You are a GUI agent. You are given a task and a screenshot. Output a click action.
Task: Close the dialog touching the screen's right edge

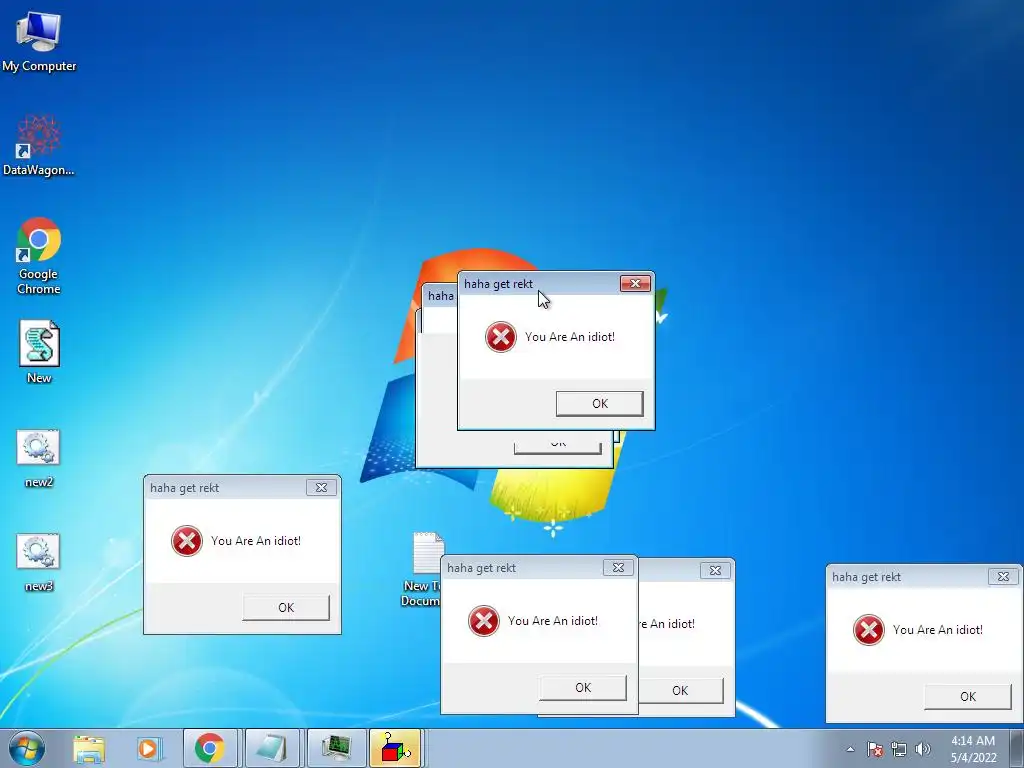(x=1003, y=577)
